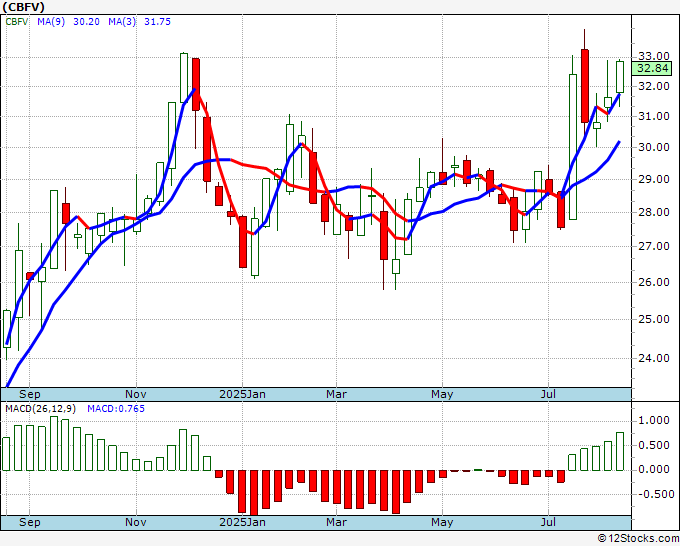
Task: Click the tall red July candlestick above 33.00
Action: 585,86
